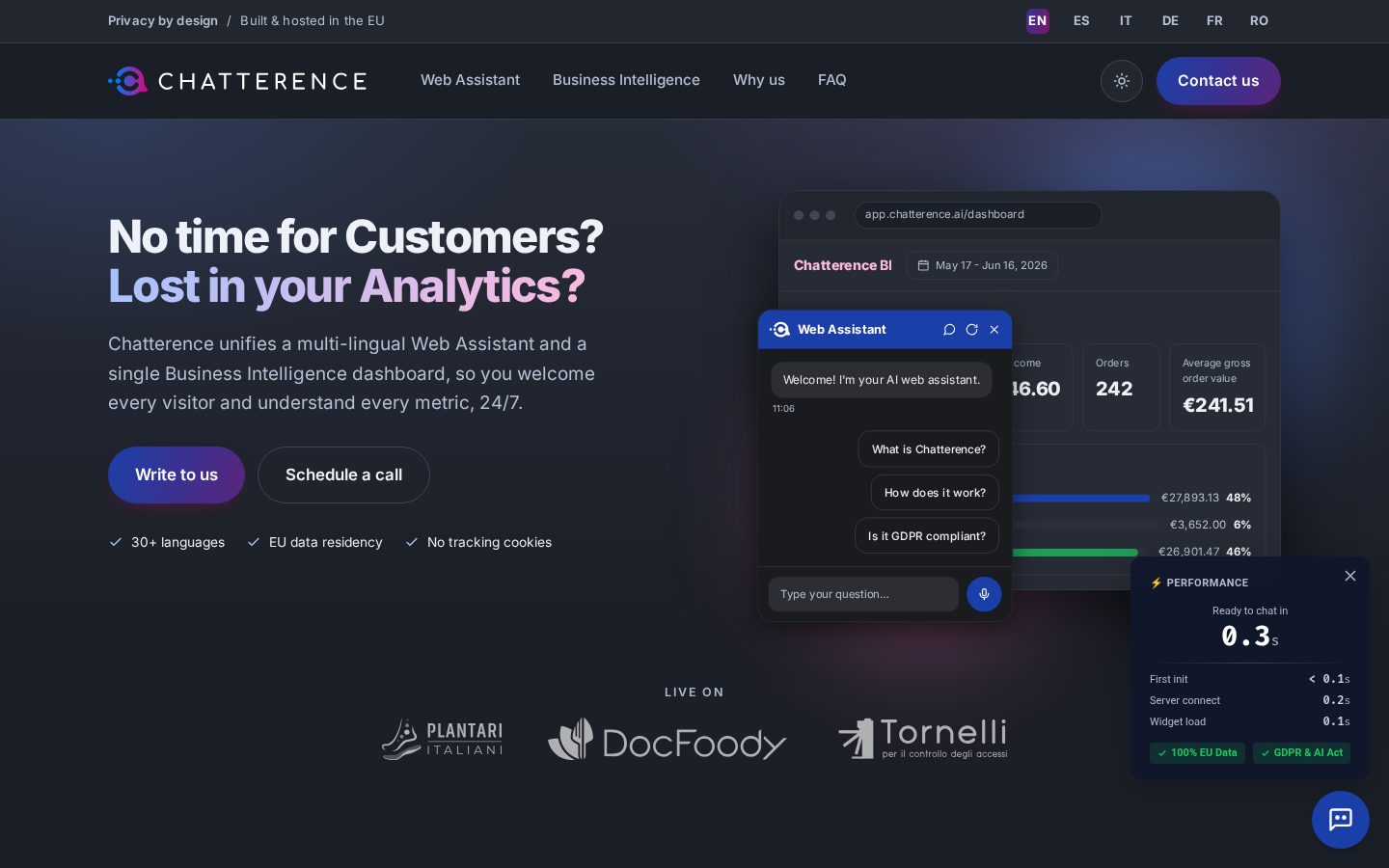Screen dimensions: 1389x868
Task: Open the FAQ nav link
Action: (x=831, y=80)
